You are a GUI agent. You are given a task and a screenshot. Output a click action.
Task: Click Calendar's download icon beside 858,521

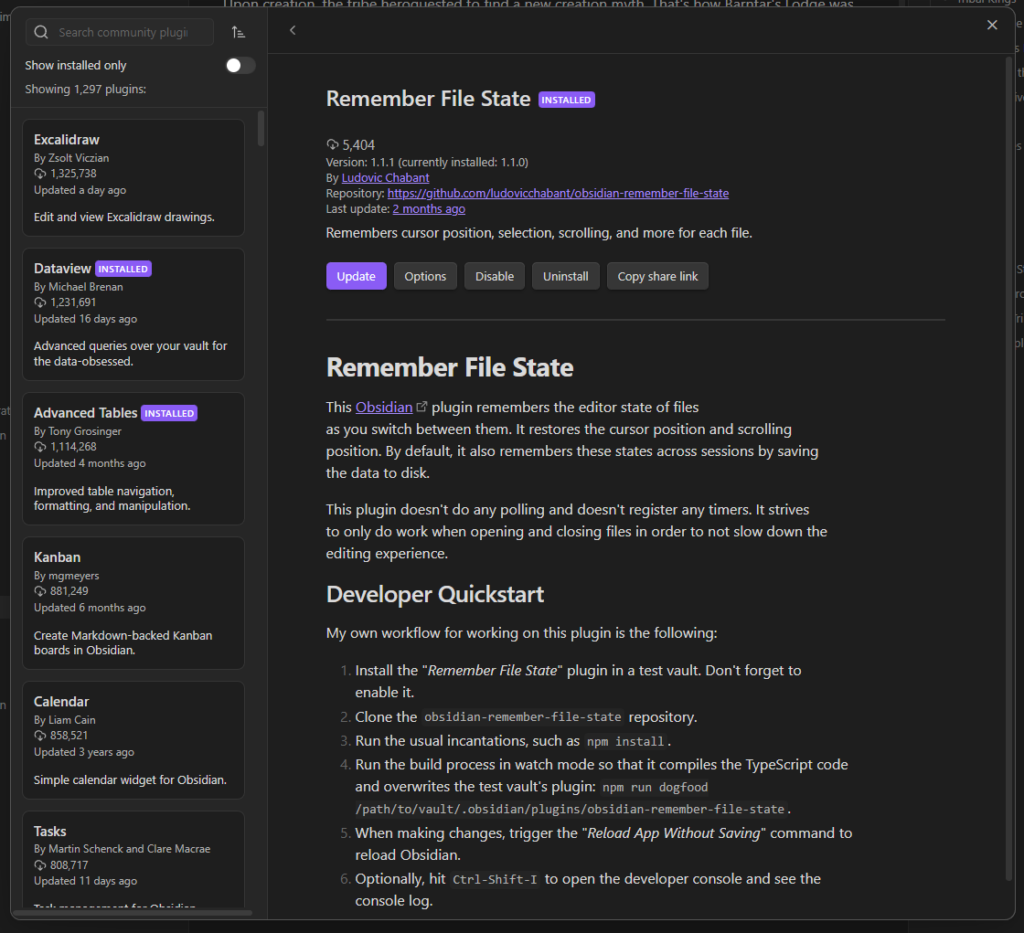[x=40, y=735]
